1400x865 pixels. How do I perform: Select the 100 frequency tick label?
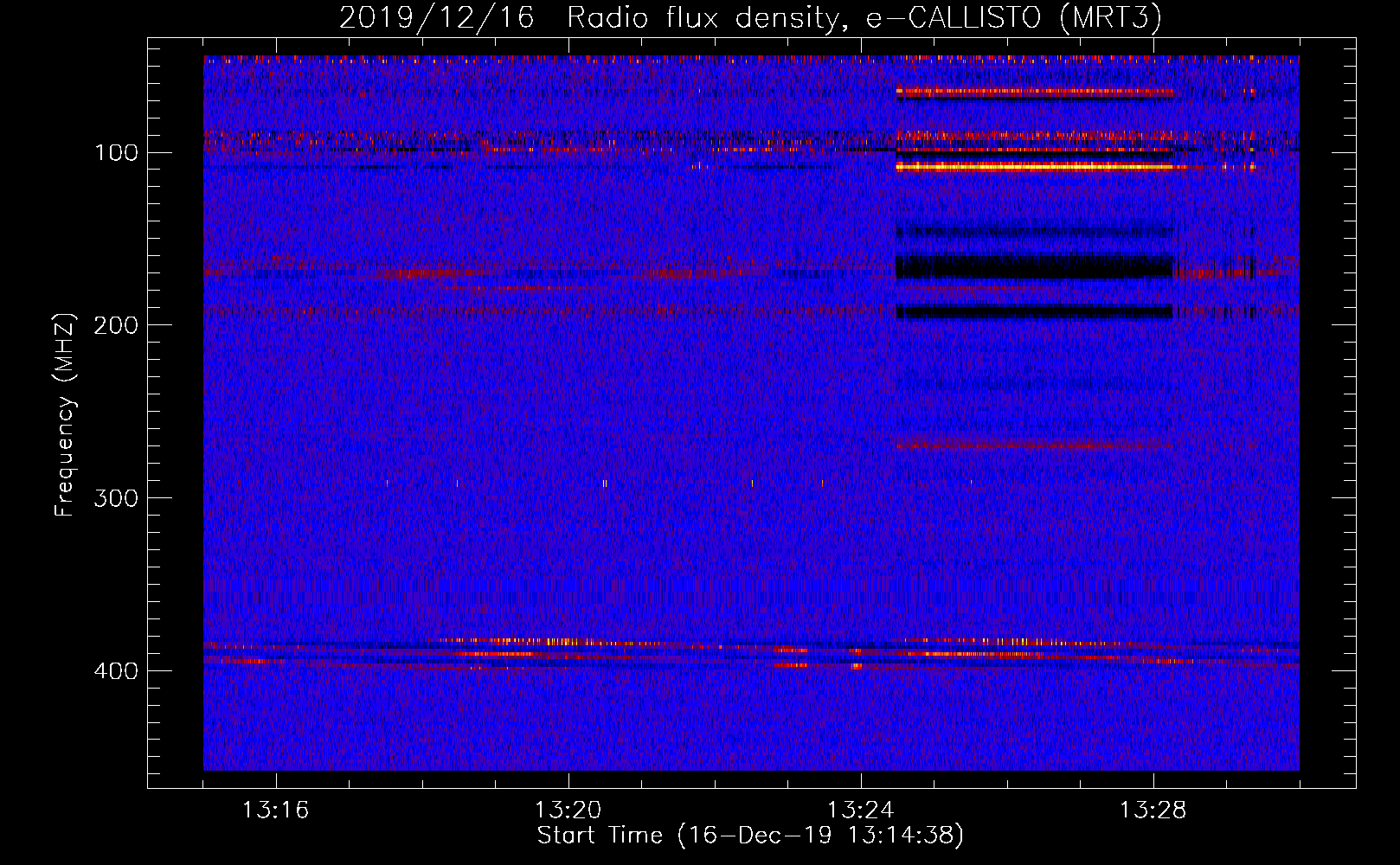[x=117, y=153]
